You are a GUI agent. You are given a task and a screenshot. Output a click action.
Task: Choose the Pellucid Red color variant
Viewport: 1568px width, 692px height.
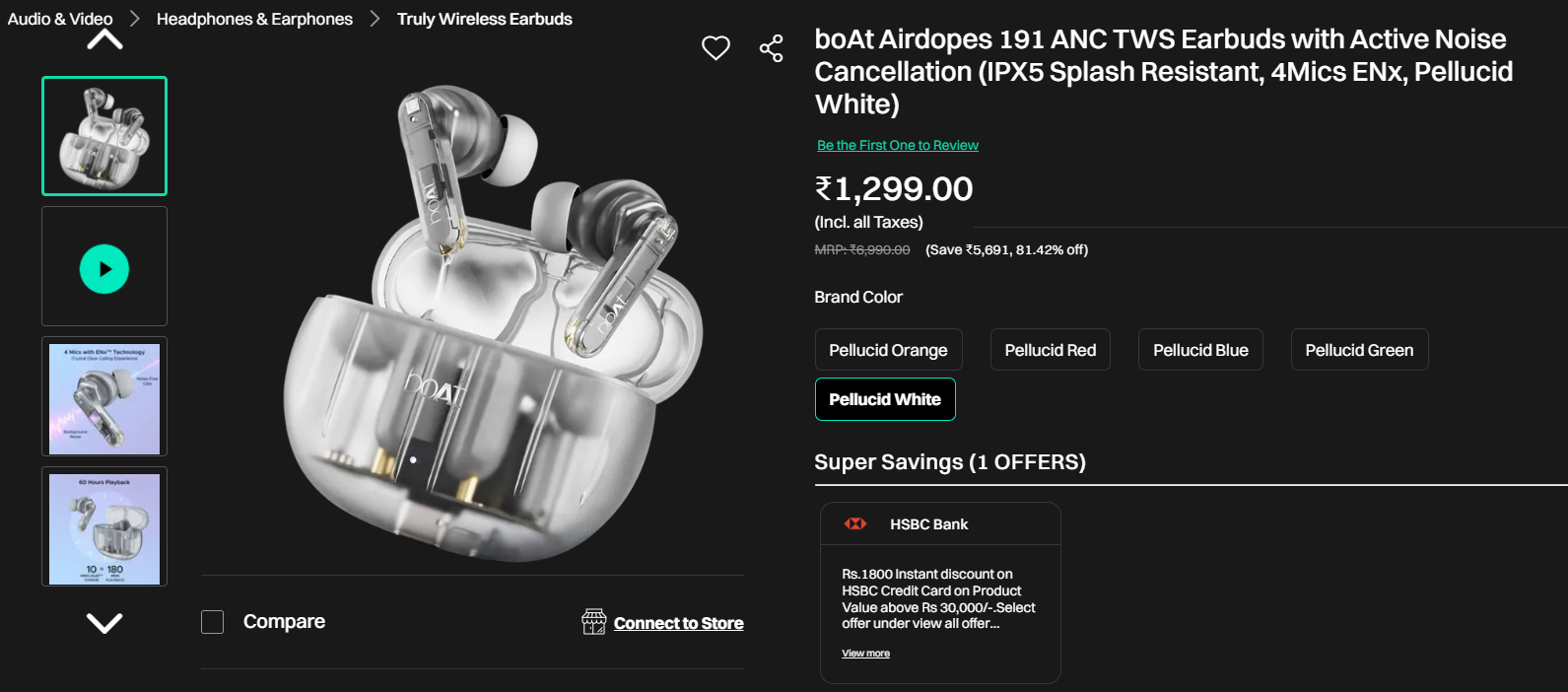point(1050,350)
